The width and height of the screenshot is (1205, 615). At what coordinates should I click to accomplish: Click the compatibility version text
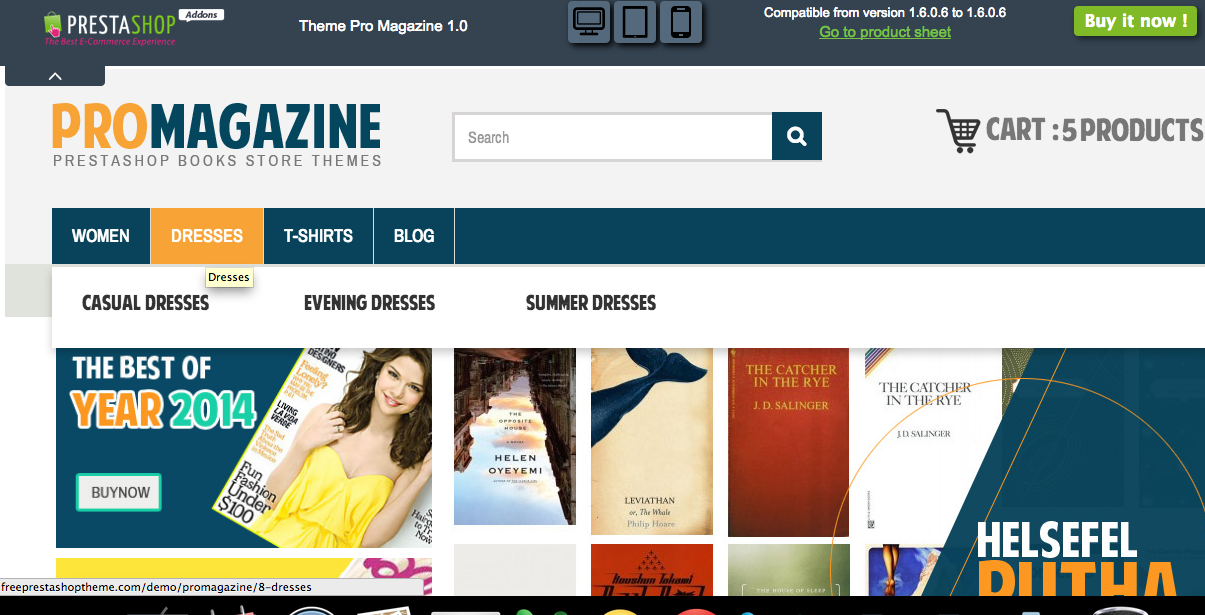(885, 13)
